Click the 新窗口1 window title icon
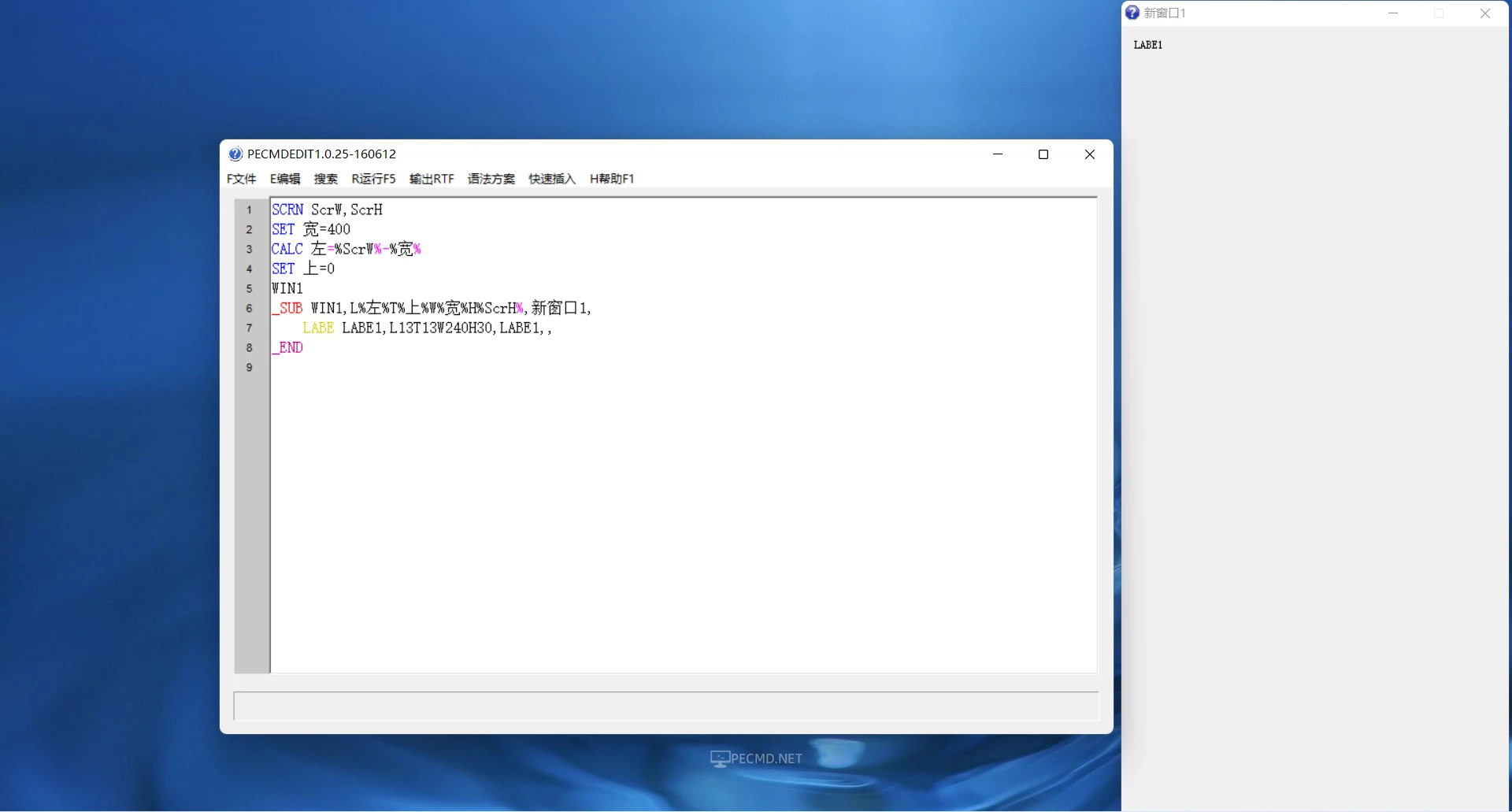 tap(1132, 13)
